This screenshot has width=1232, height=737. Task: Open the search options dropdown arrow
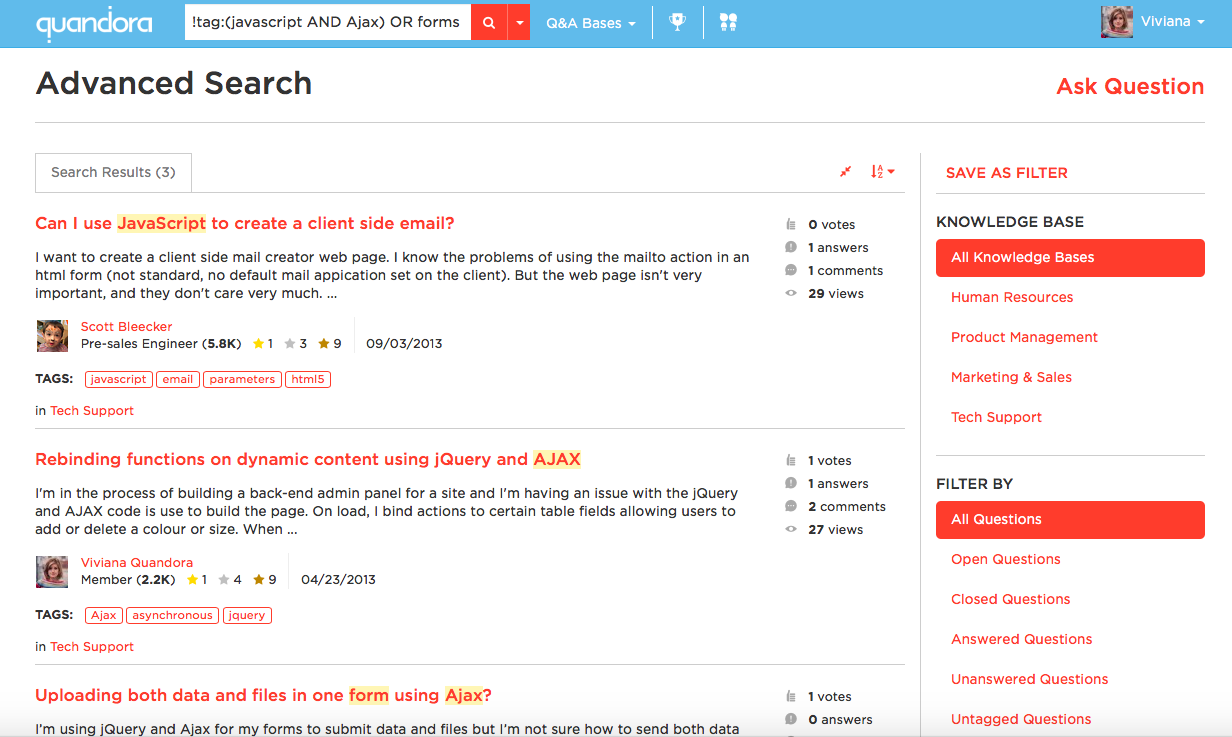[x=519, y=23]
